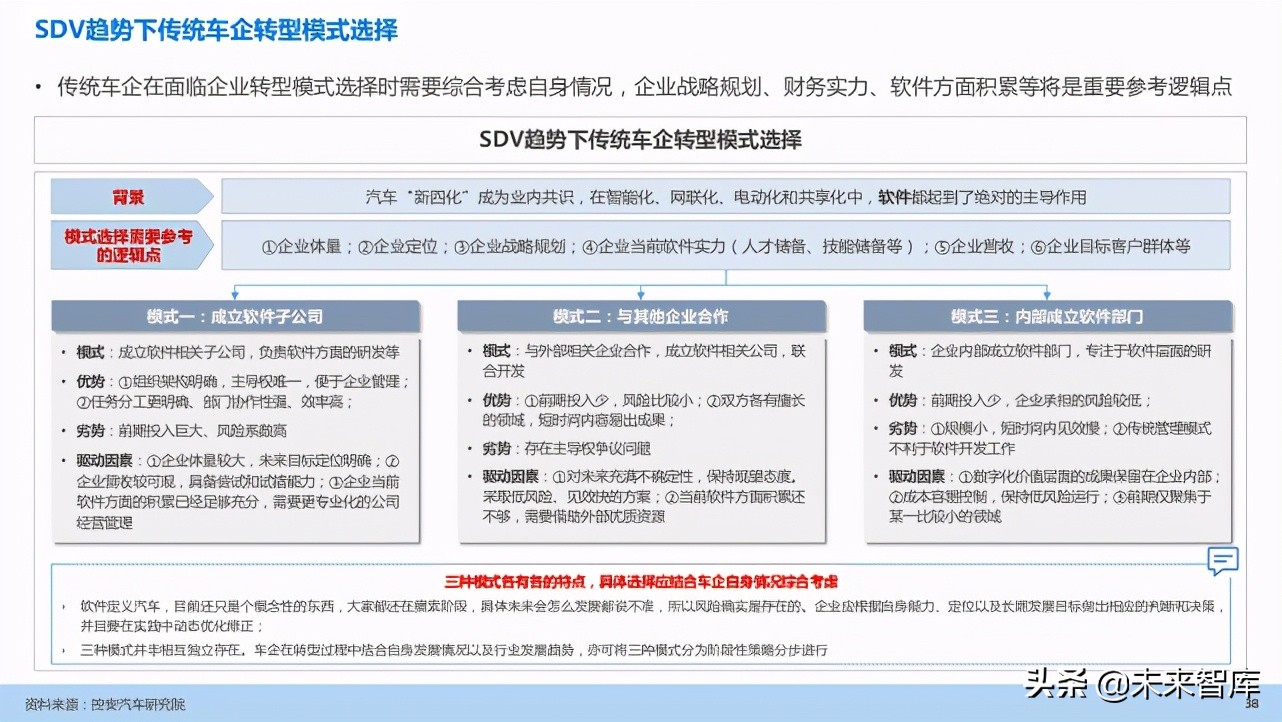The image size is (1282, 722).
Task: Select 模式二 驱动因素 "对未来充满不确定性"
Action: [x=644, y=497]
